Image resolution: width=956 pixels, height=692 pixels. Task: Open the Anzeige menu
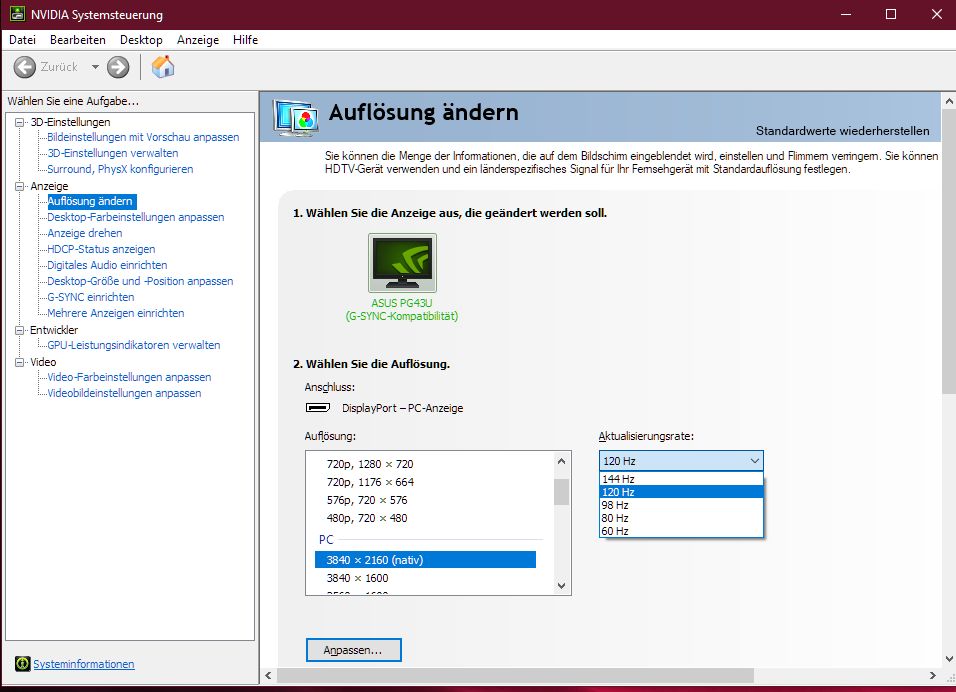point(198,40)
